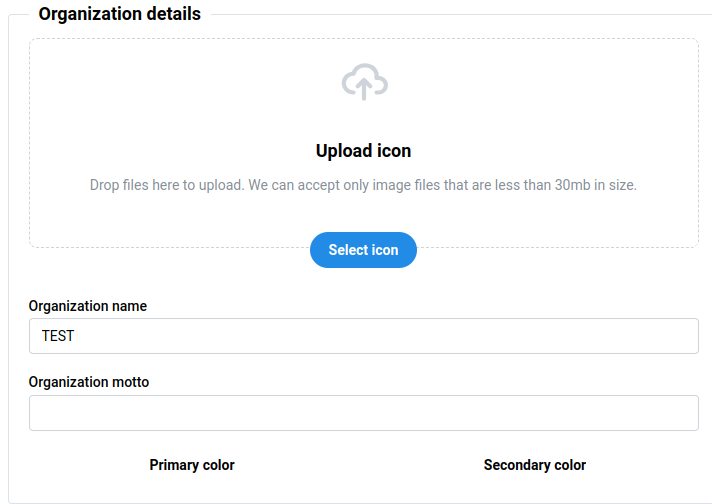Select the Secondary color label
Image resolution: width=712 pixels, height=504 pixels.
click(535, 465)
